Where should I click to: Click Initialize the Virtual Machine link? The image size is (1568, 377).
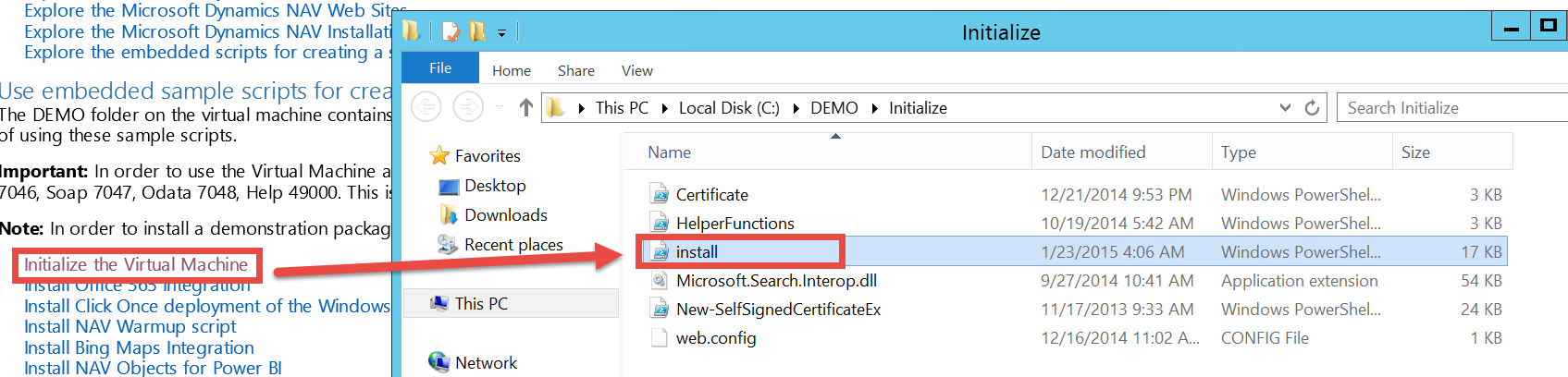(136, 265)
